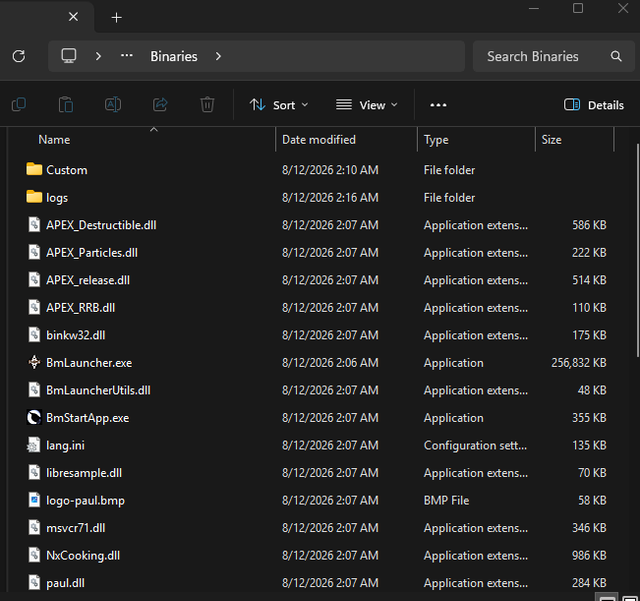The image size is (640, 601).
Task: Click the 8/12/2026 2:16 AM date cell
Action: [330, 198]
